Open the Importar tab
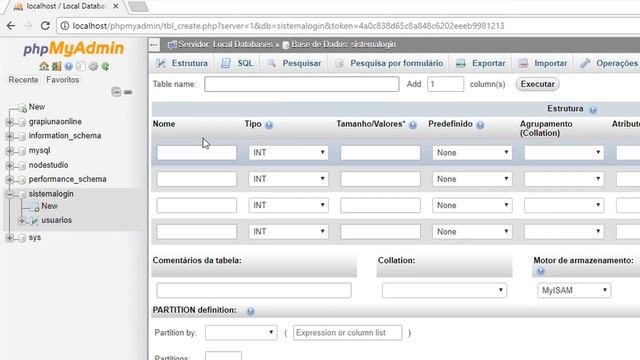Image resolution: width=640 pixels, height=360 pixels. click(x=543, y=63)
